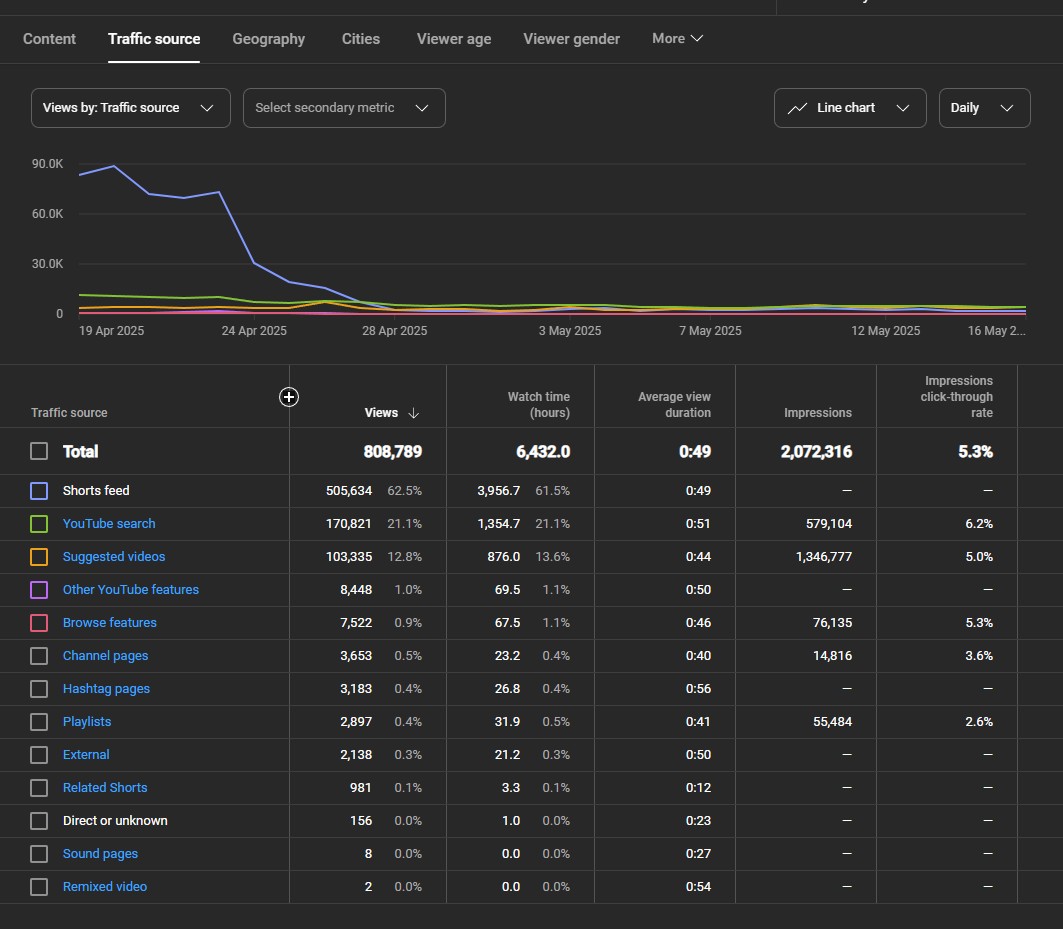1063x929 pixels.
Task: Click the Watch time (hours) column header
Action: 538,405
